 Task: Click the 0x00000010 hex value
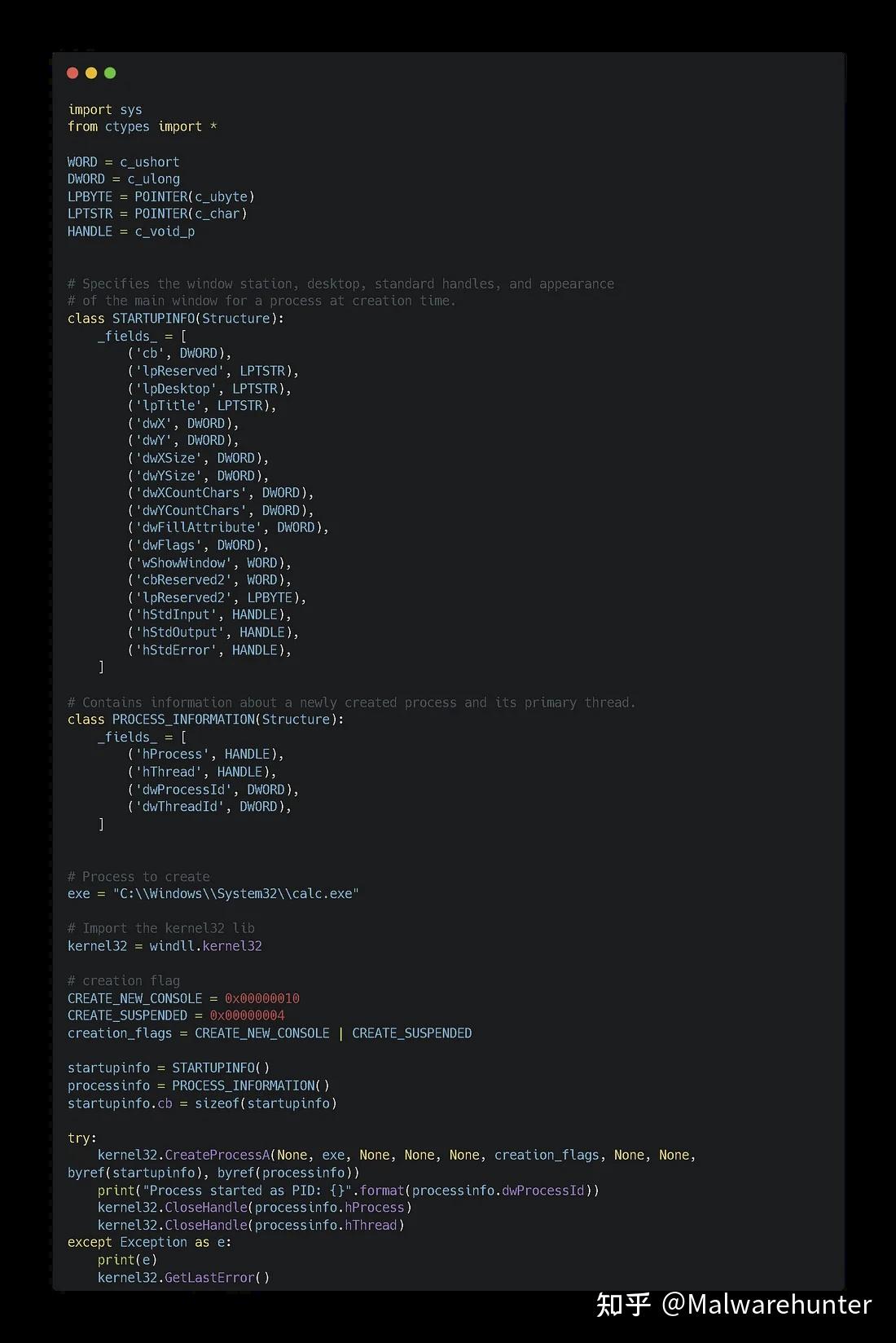click(262, 998)
